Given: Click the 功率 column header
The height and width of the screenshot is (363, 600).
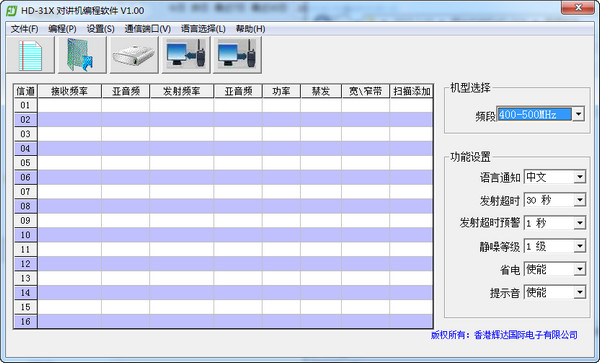Looking at the screenshot, I should pos(281,91).
